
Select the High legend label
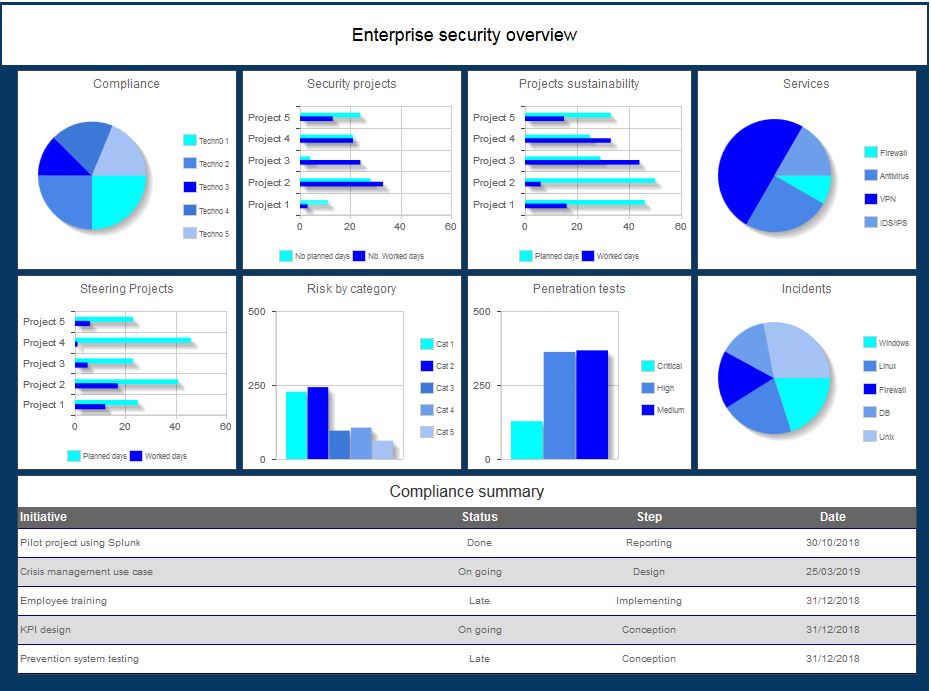point(666,388)
